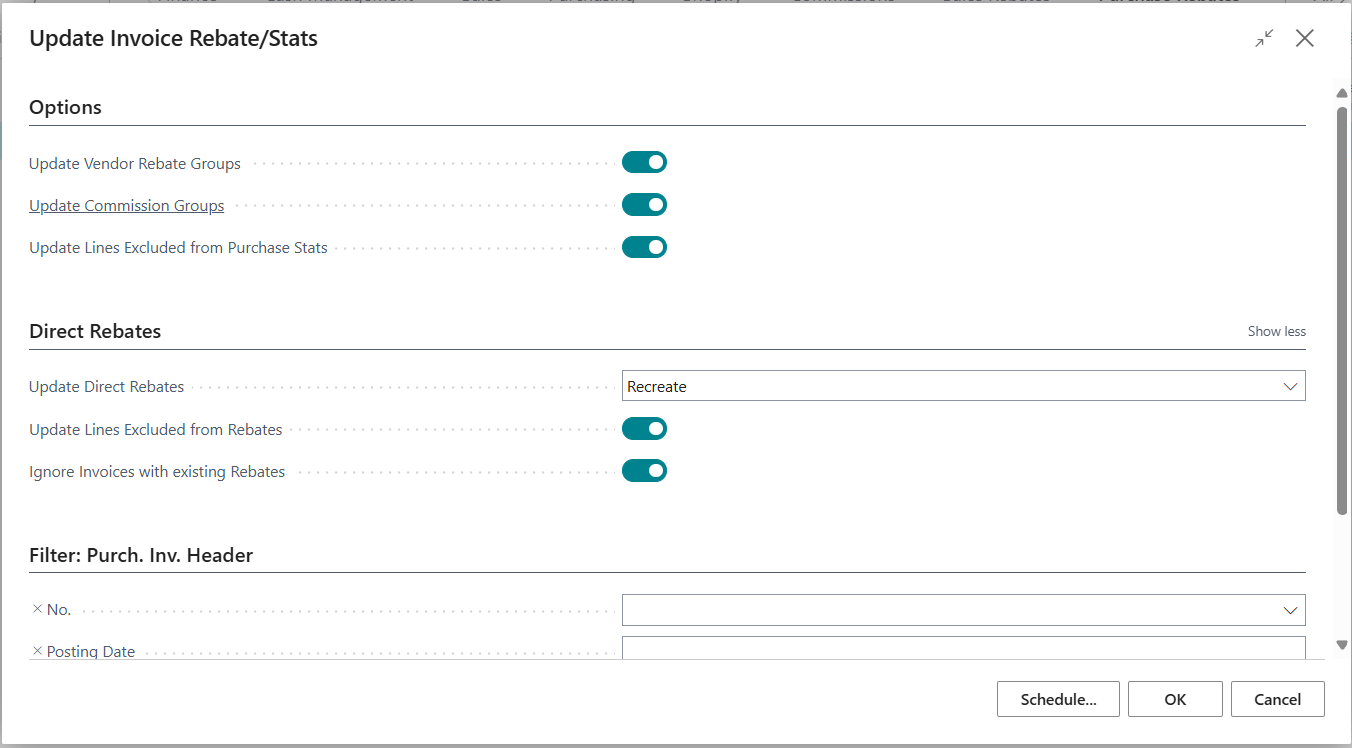Toggle Update Lines Excluded from Rebates
This screenshot has height=748, width=1352.
pos(644,429)
